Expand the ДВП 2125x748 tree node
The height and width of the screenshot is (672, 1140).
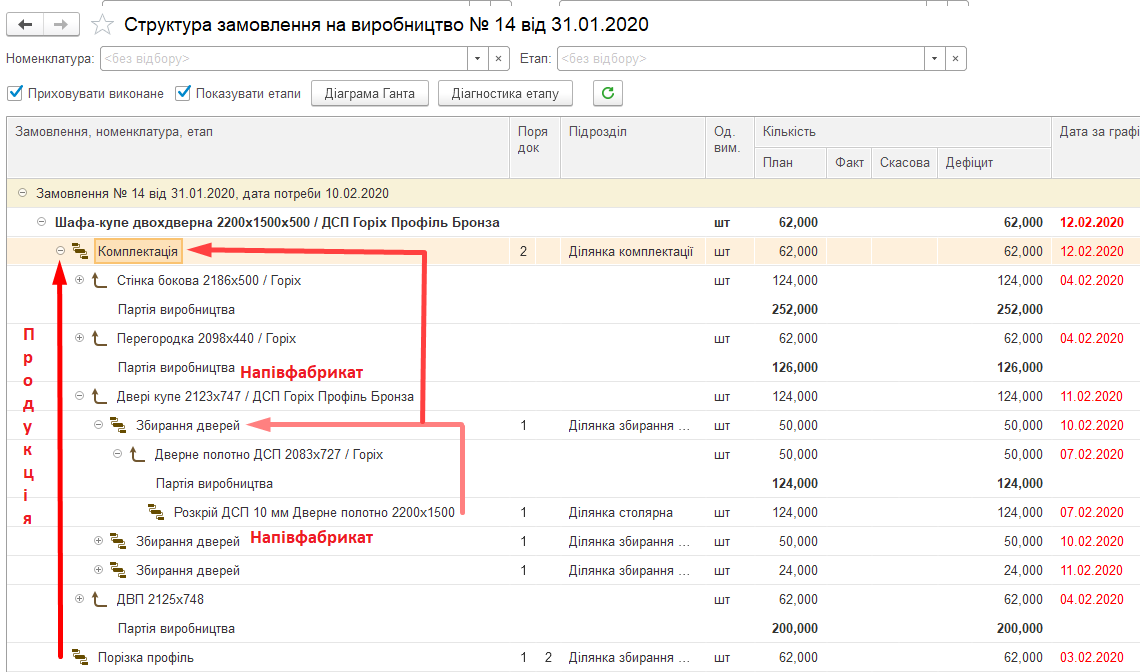pyautogui.click(x=81, y=600)
